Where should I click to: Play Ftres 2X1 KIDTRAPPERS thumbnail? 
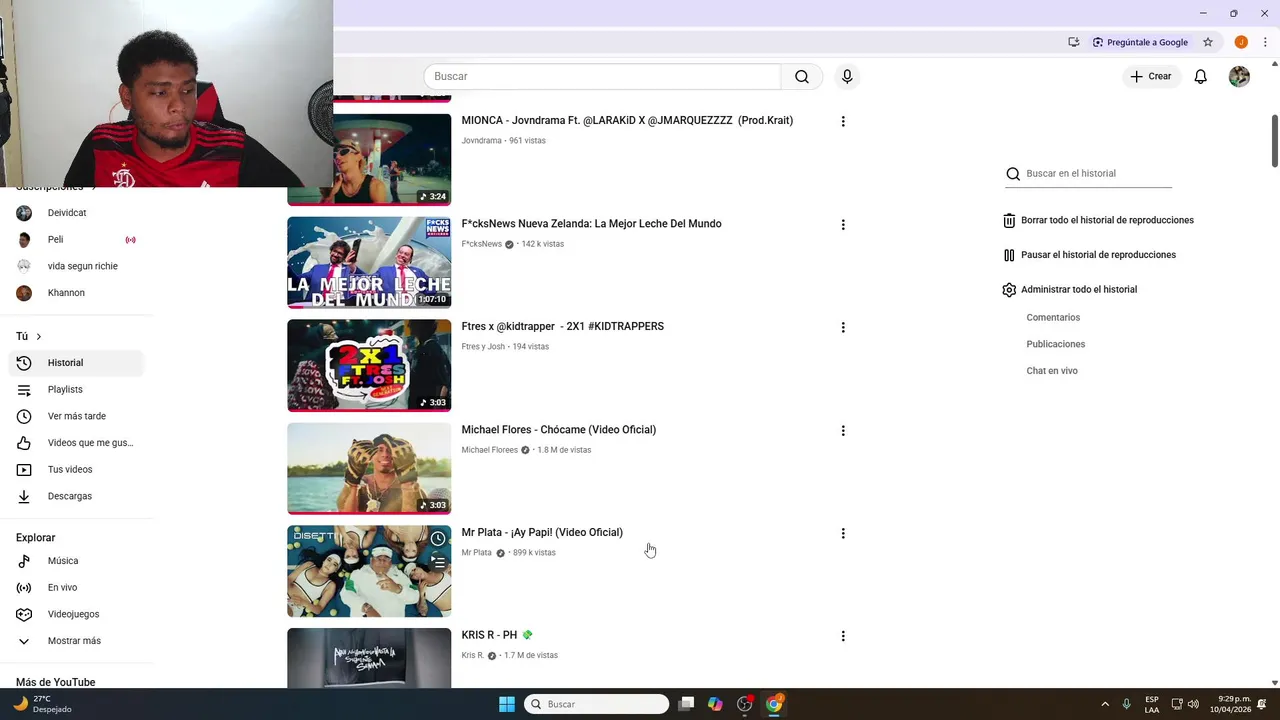pos(369,365)
